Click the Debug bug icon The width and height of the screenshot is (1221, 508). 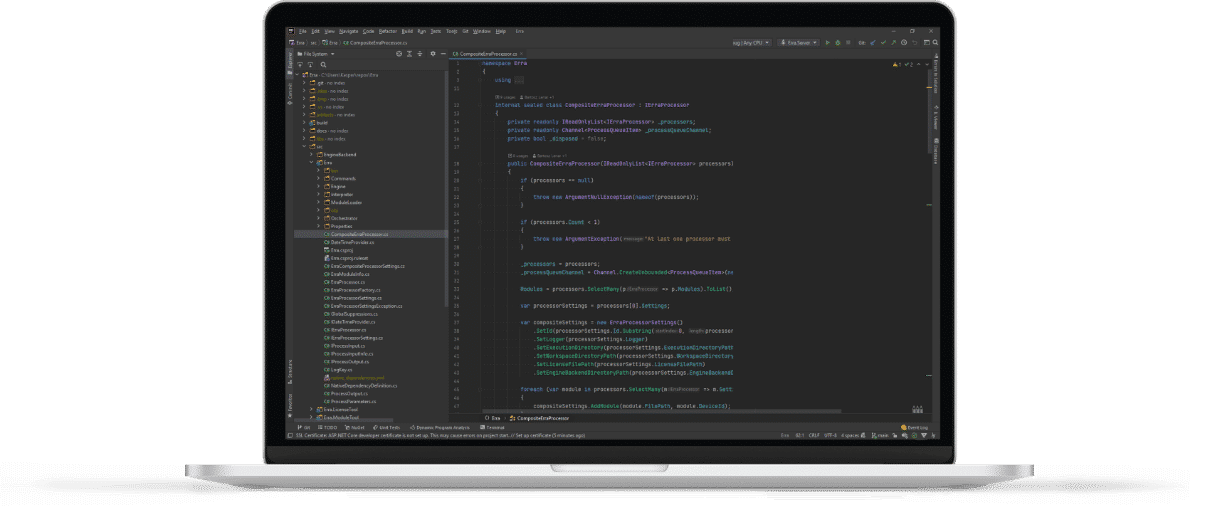pyautogui.click(x=836, y=43)
